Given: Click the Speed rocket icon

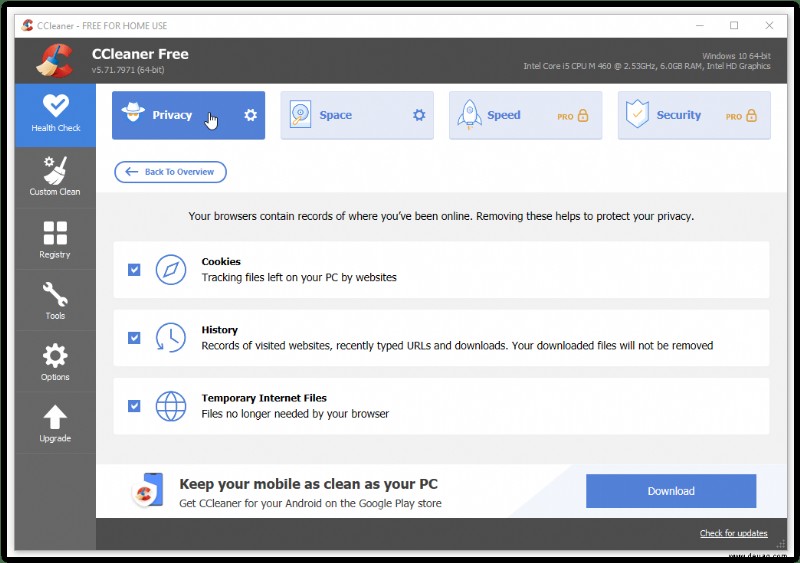Looking at the screenshot, I should click(469, 114).
